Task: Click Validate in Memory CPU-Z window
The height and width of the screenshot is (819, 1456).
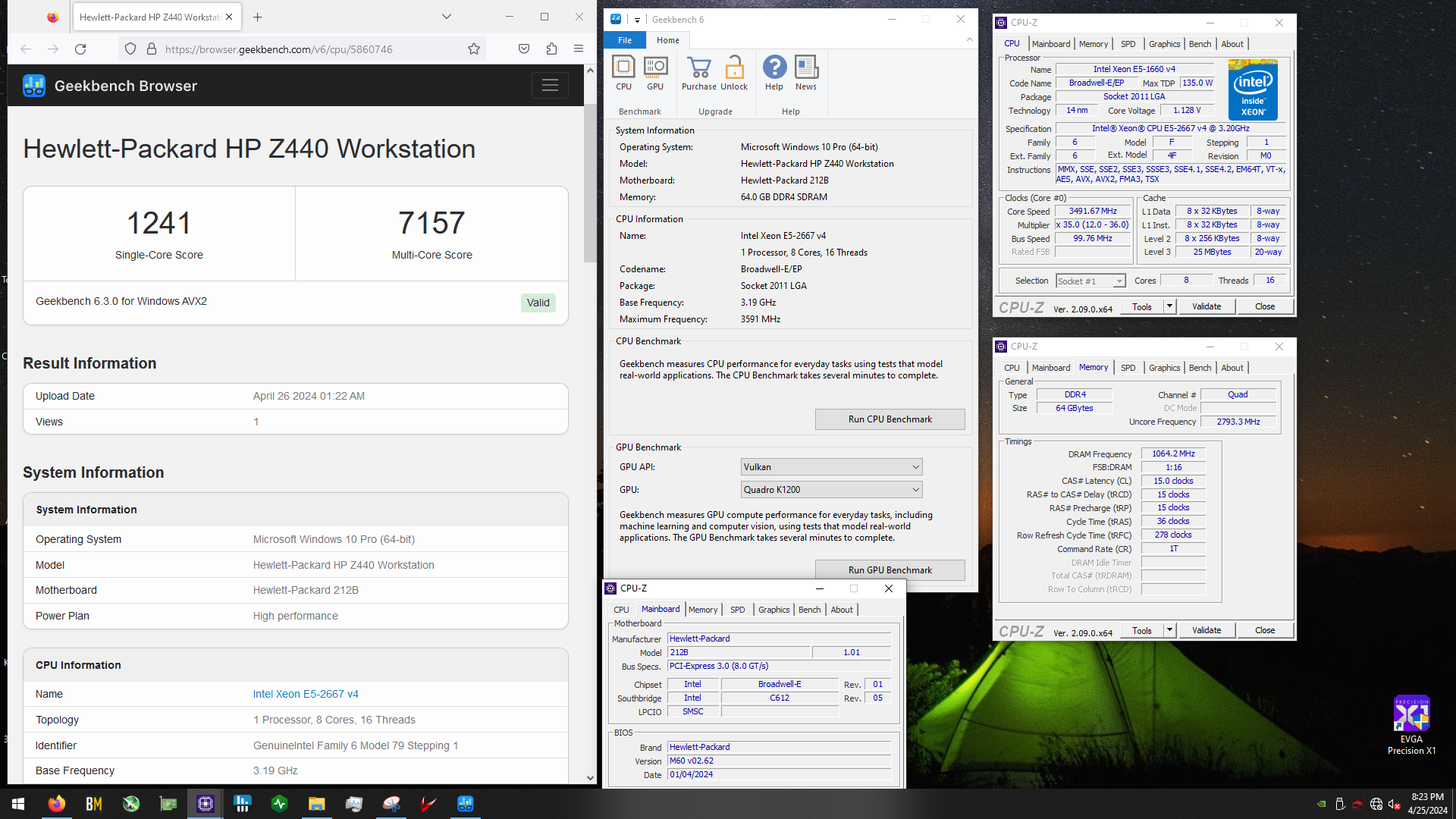Action: coord(1207,630)
